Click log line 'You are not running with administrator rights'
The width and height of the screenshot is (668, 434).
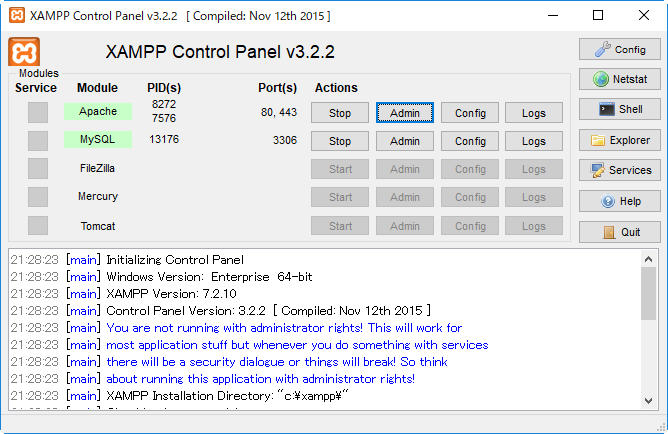(x=284, y=328)
